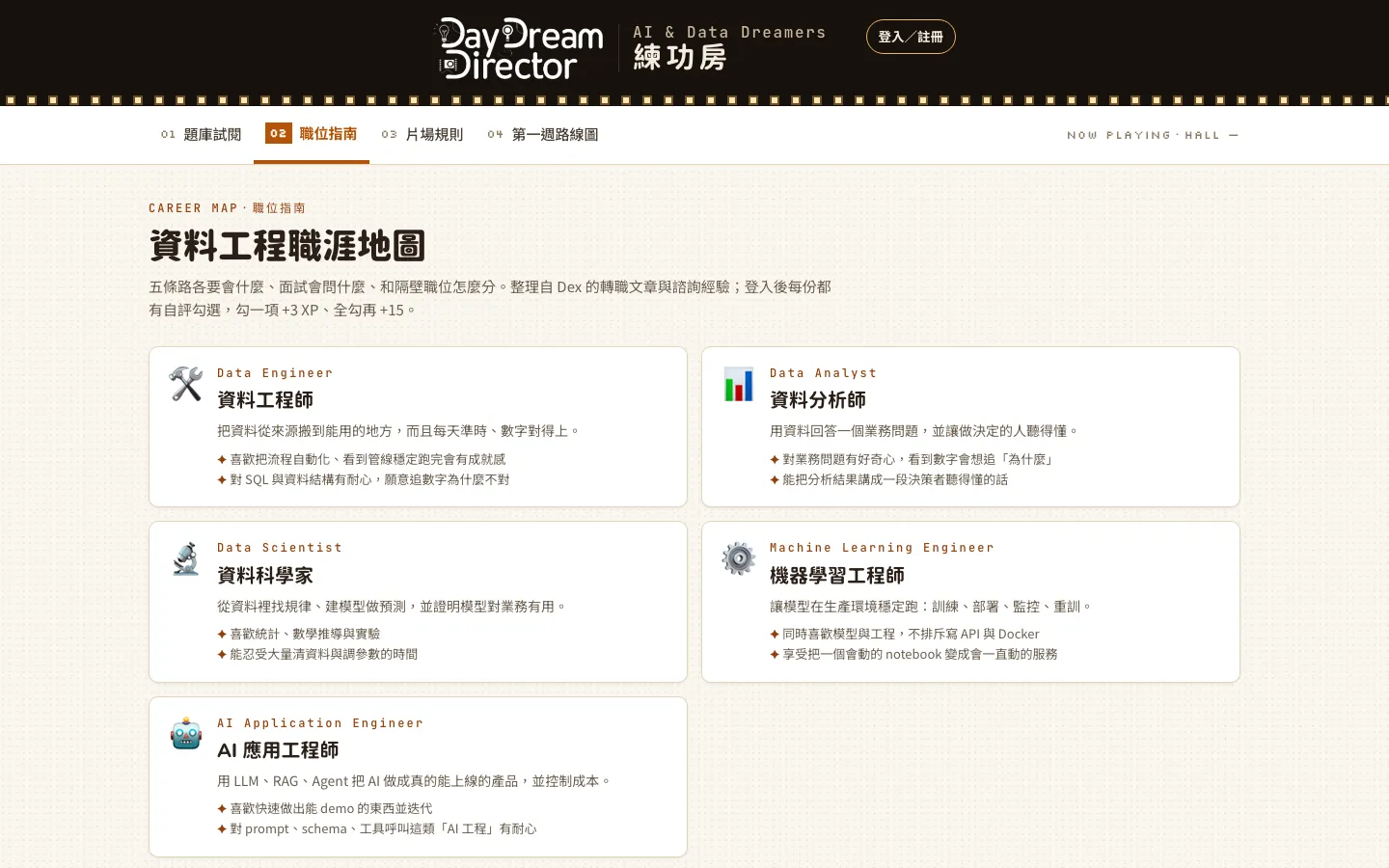The height and width of the screenshot is (868, 1389).
Task: Click the 'AI & Data Dreamers' tagline
Action: click(x=729, y=32)
